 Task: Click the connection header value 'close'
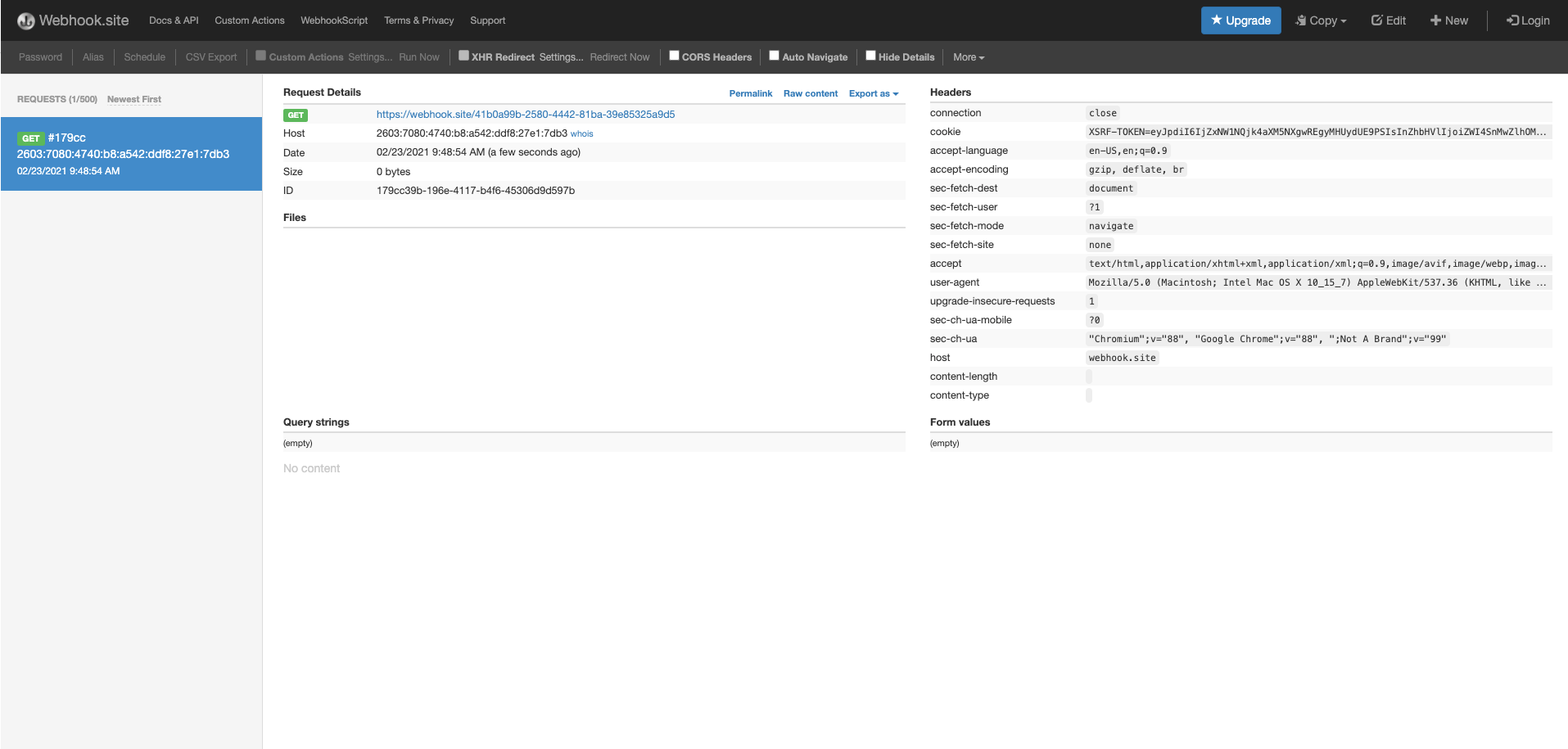tap(1102, 113)
